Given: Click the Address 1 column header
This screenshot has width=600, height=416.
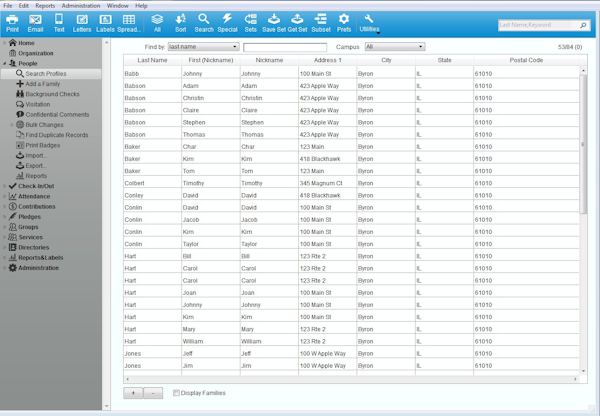Looking at the screenshot, I should [x=328, y=60].
